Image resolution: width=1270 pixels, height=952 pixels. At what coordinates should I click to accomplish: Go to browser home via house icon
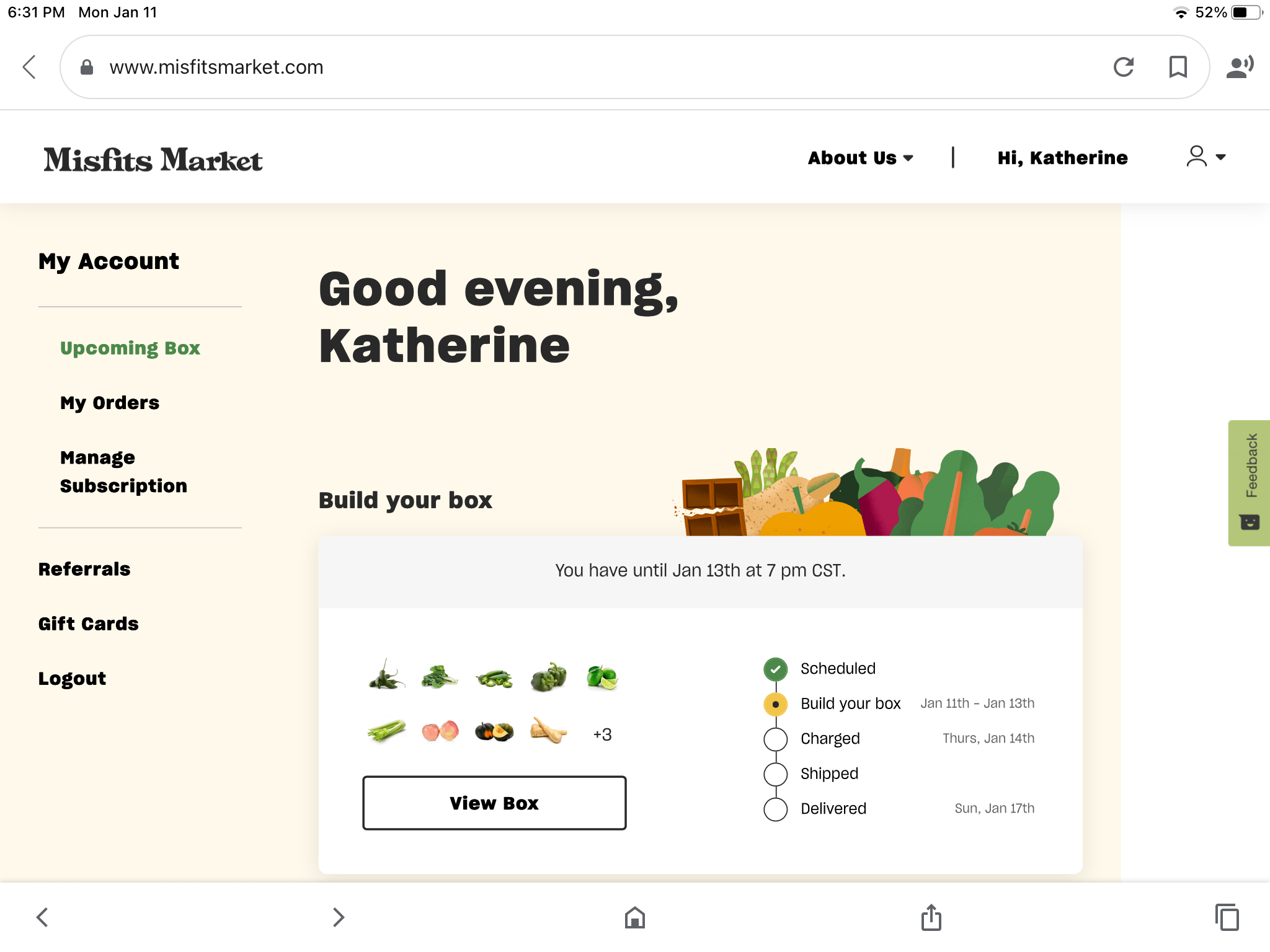pos(634,917)
